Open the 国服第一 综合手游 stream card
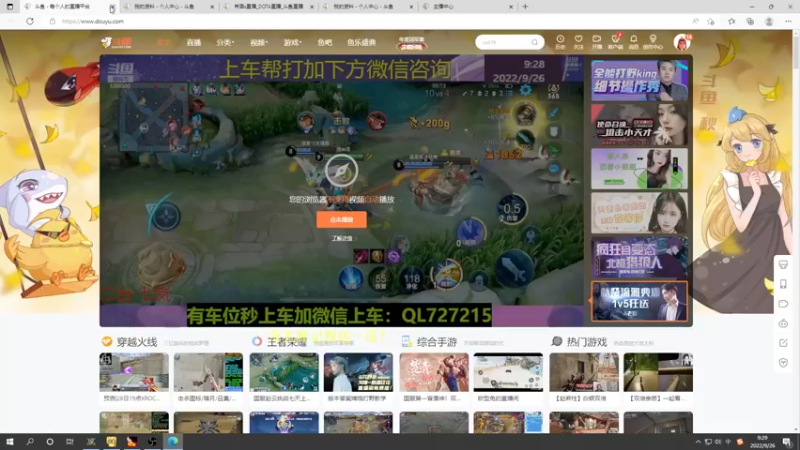The height and width of the screenshot is (450, 800). tap(434, 377)
